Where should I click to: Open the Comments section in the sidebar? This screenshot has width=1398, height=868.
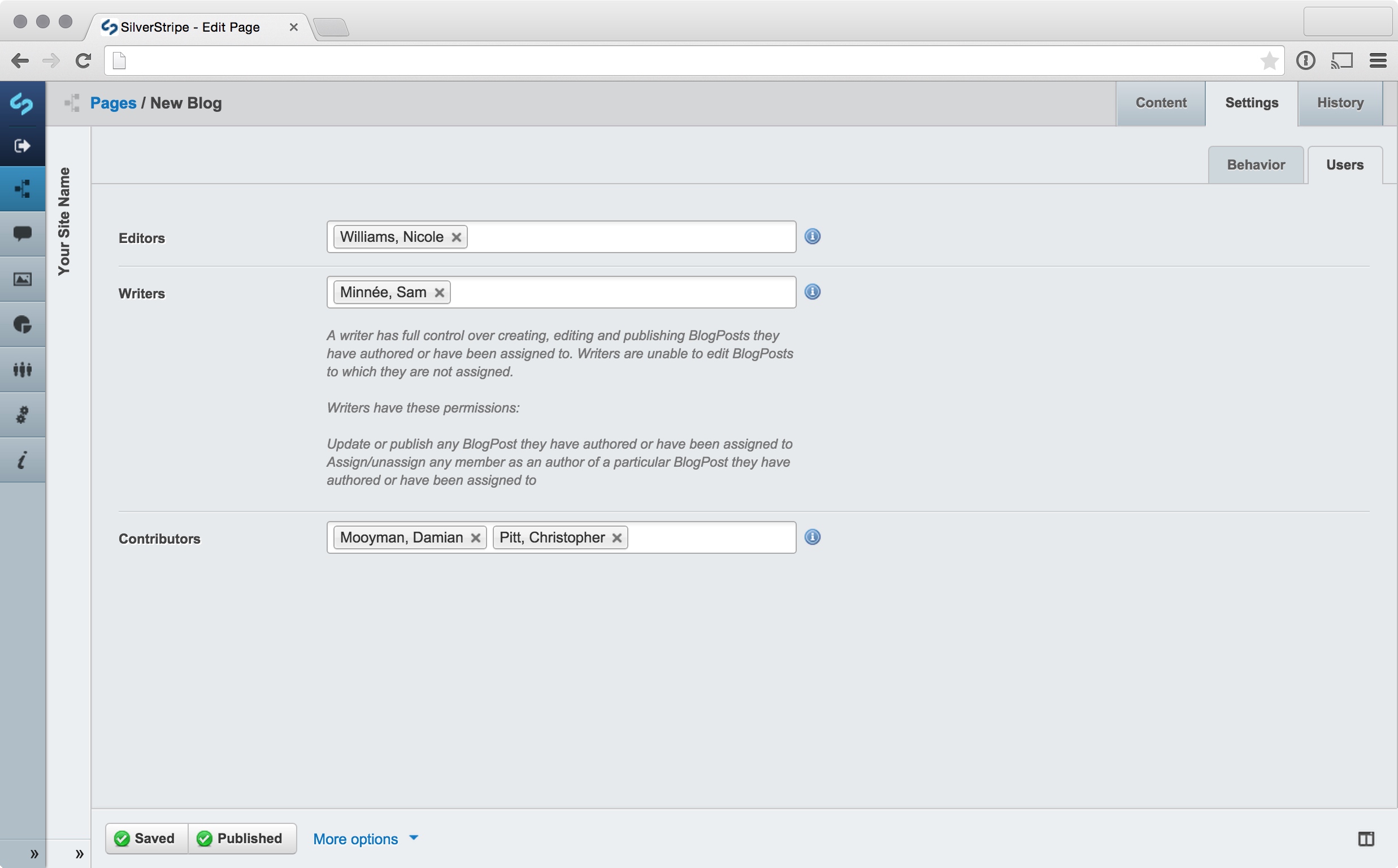pyautogui.click(x=23, y=233)
